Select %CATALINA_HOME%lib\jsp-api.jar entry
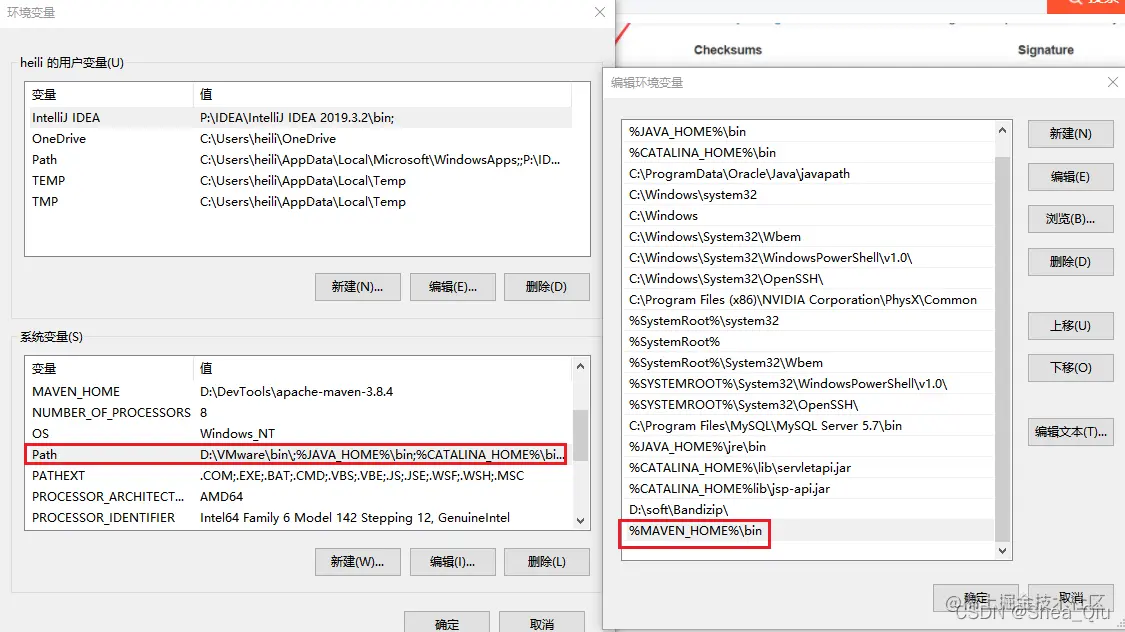Viewport: 1125px width, 632px height. click(807, 489)
